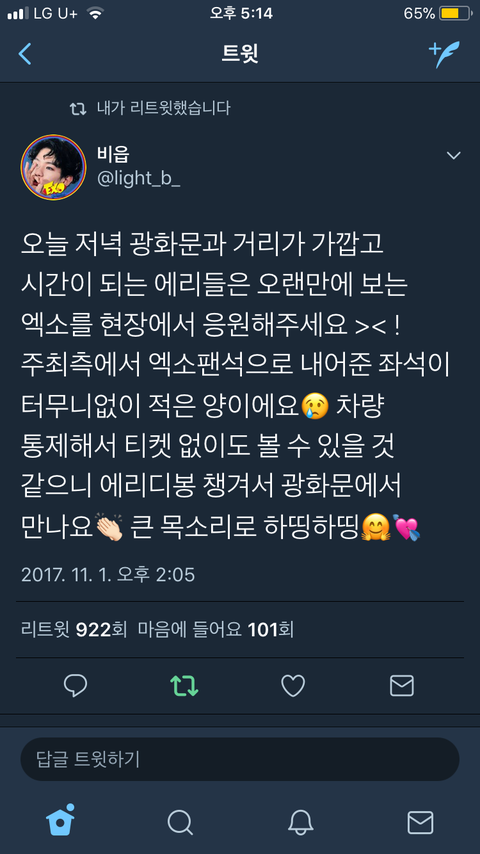The height and width of the screenshot is (854, 480).
Task: Switch to the Search tab
Action: [180, 822]
